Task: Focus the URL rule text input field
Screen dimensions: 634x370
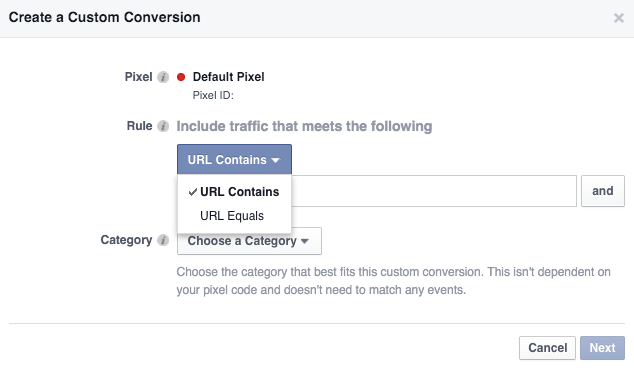Action: (x=434, y=191)
